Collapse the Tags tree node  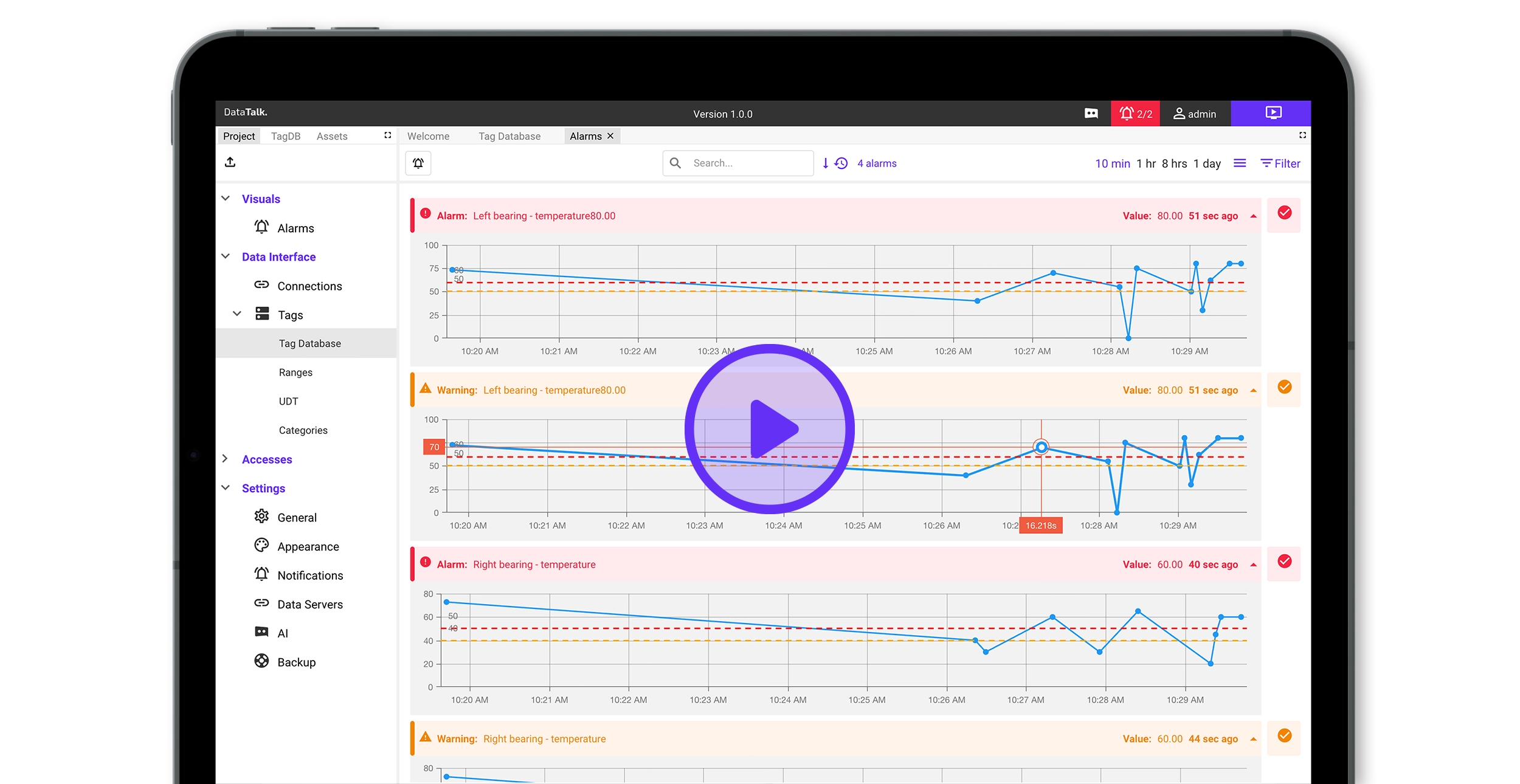pos(237,314)
